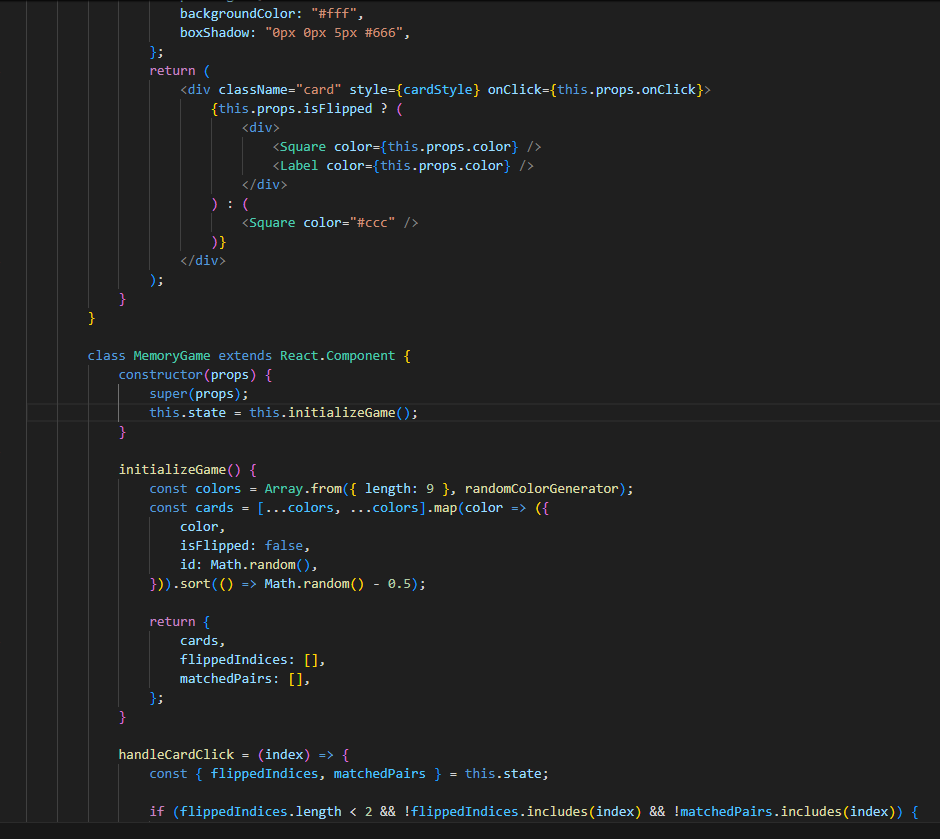This screenshot has width=940, height=839.
Task: Click the 'flippedIndices: [],' line
Action: tap(252, 660)
